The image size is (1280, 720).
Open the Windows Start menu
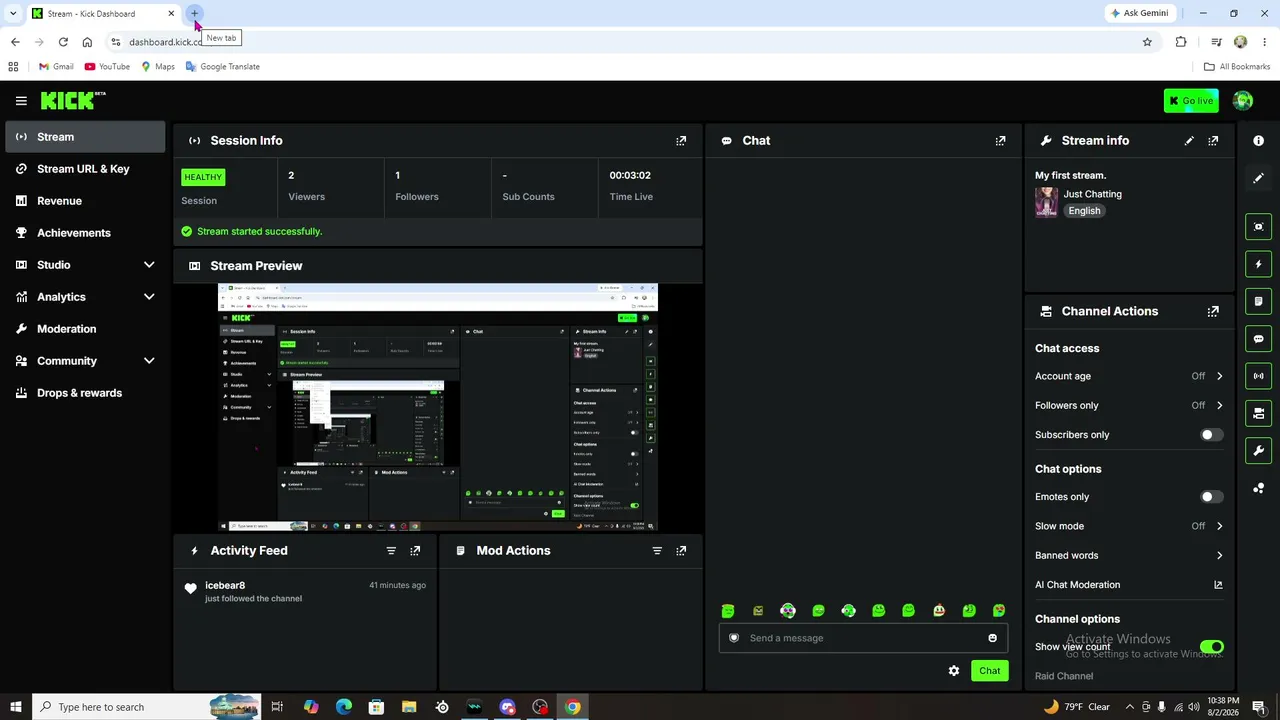16,707
